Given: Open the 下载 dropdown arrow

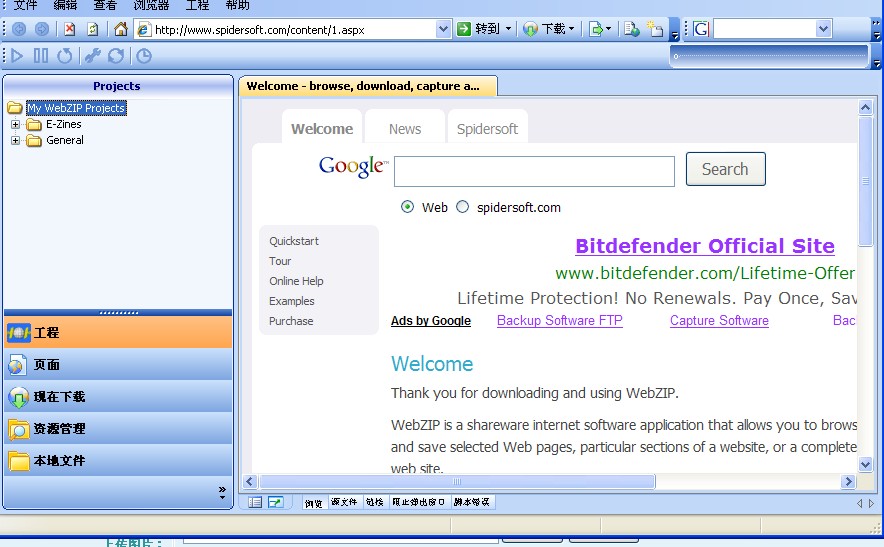Looking at the screenshot, I should coord(572,29).
